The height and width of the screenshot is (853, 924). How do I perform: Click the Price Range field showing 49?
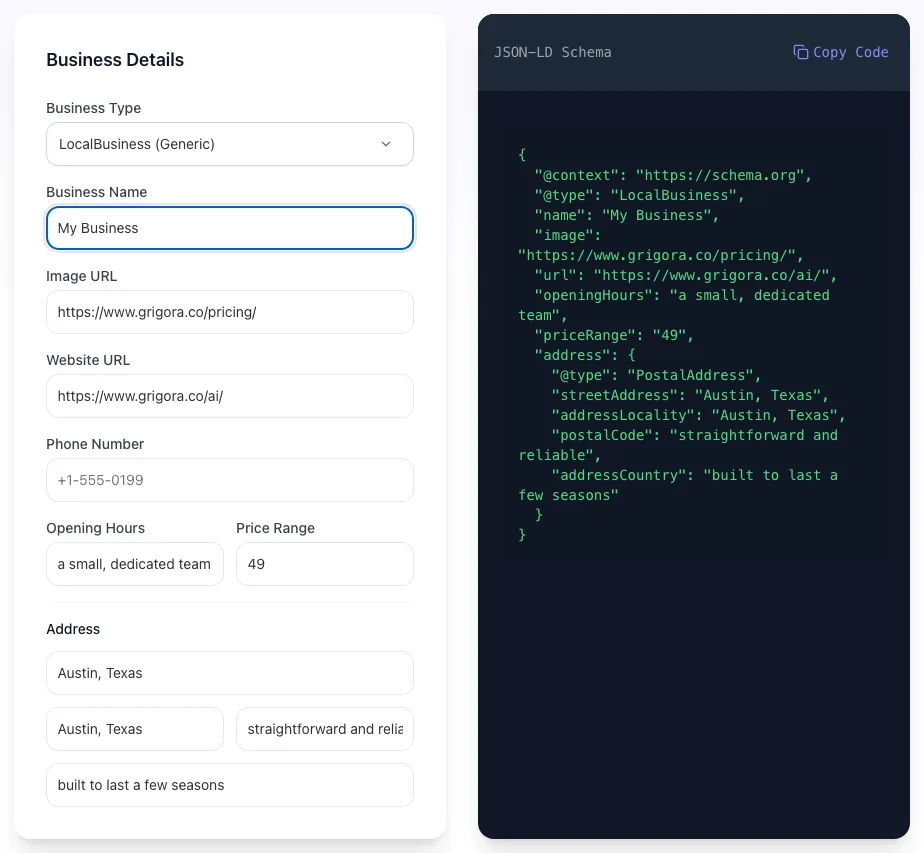[325, 564]
